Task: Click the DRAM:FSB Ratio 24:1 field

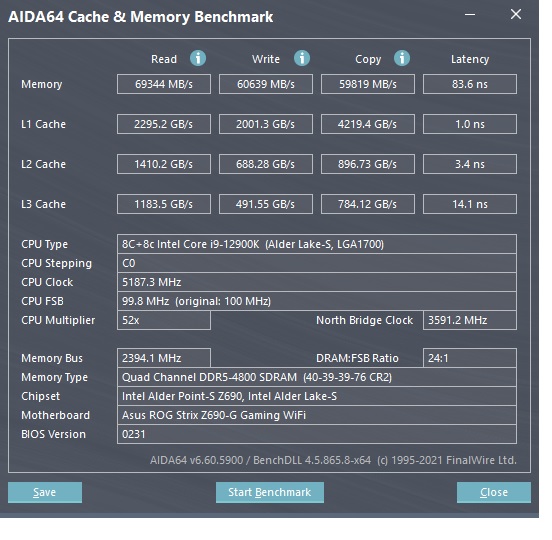Action: tap(470, 358)
